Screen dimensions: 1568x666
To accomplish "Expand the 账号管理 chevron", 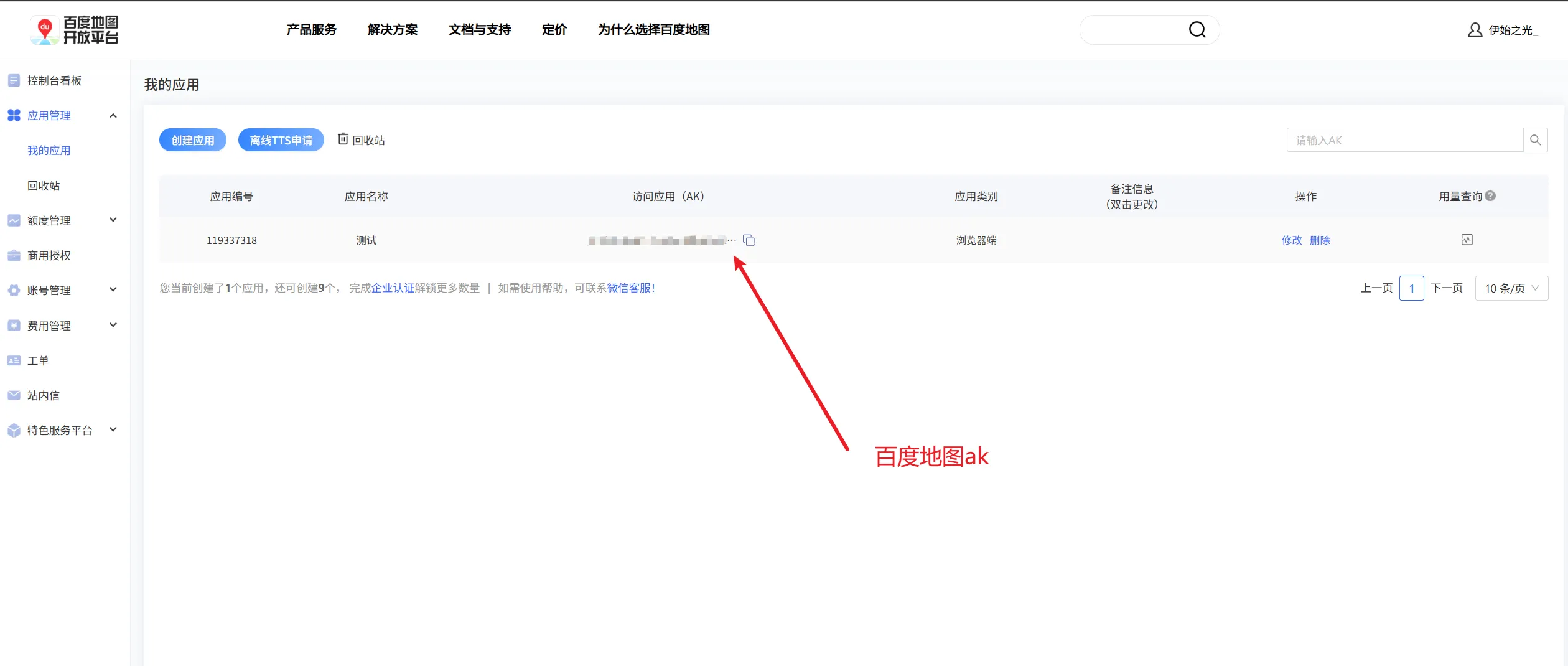I will (113, 289).
